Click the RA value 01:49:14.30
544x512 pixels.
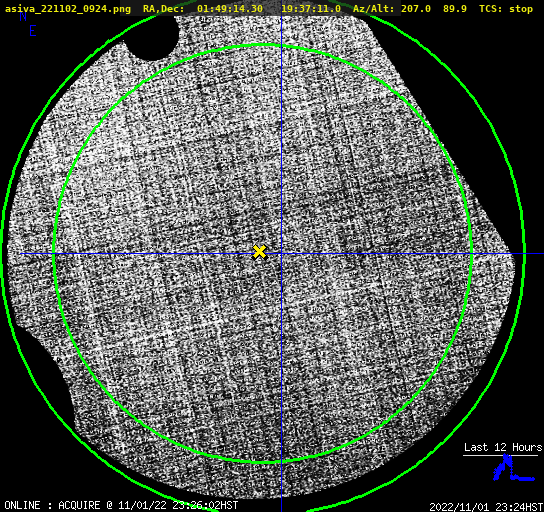(230, 9)
